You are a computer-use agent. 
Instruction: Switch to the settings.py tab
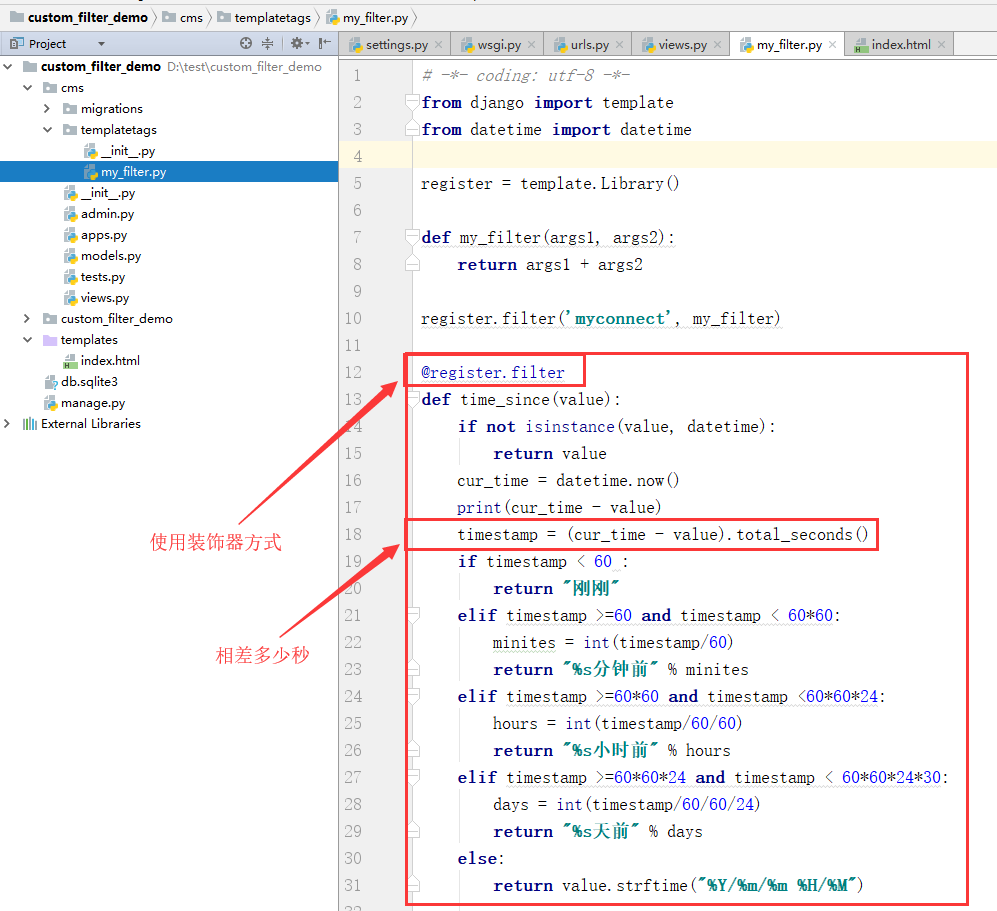(x=396, y=45)
